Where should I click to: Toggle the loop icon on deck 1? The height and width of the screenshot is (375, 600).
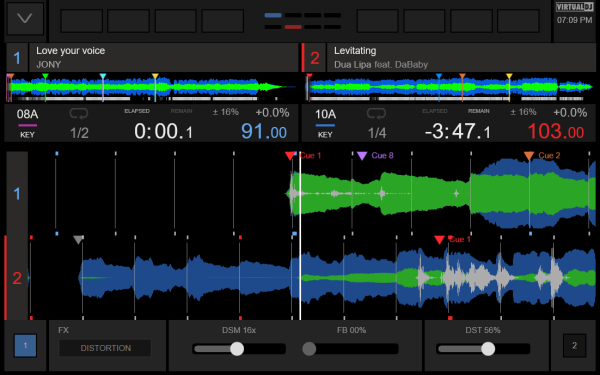(79, 113)
